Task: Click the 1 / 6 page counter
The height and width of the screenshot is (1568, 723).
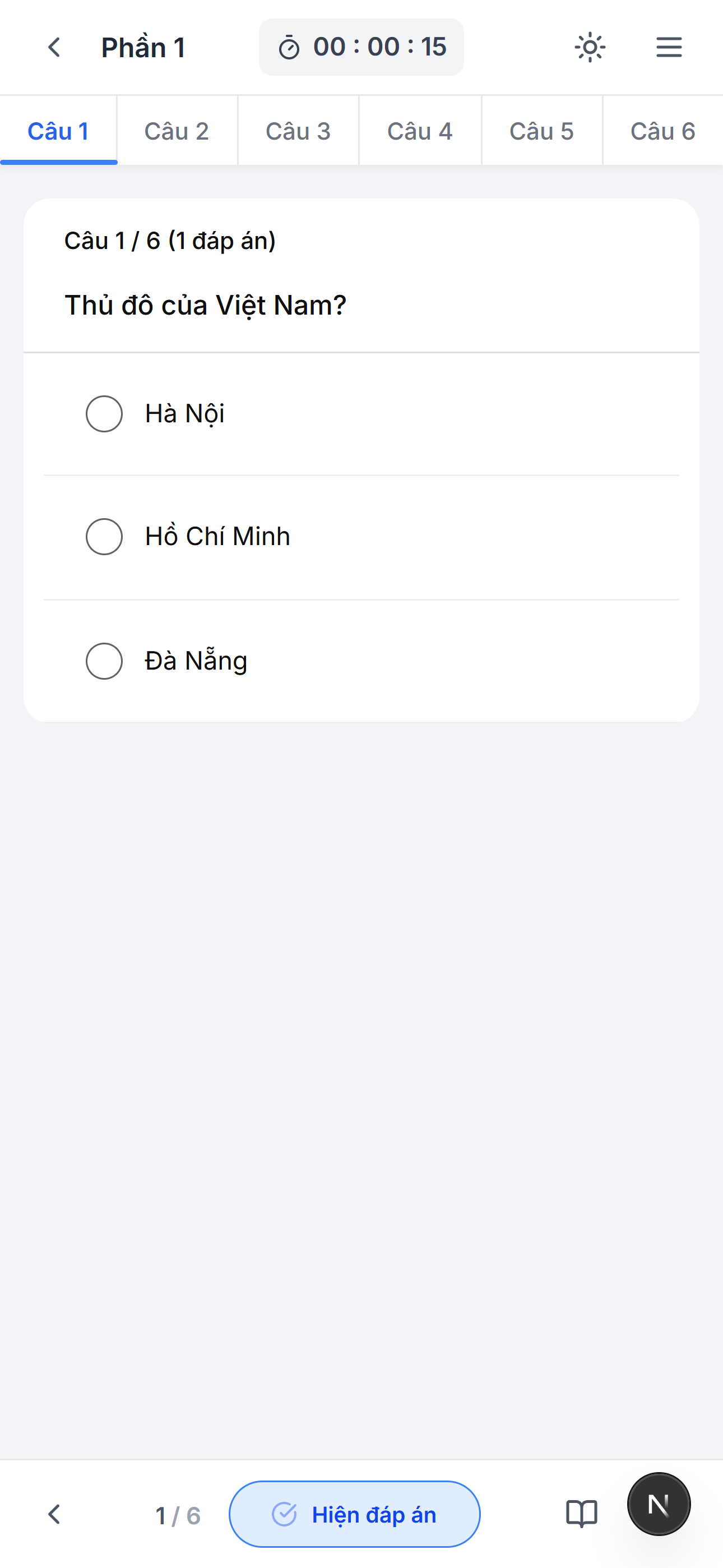Action: pyautogui.click(x=178, y=1516)
